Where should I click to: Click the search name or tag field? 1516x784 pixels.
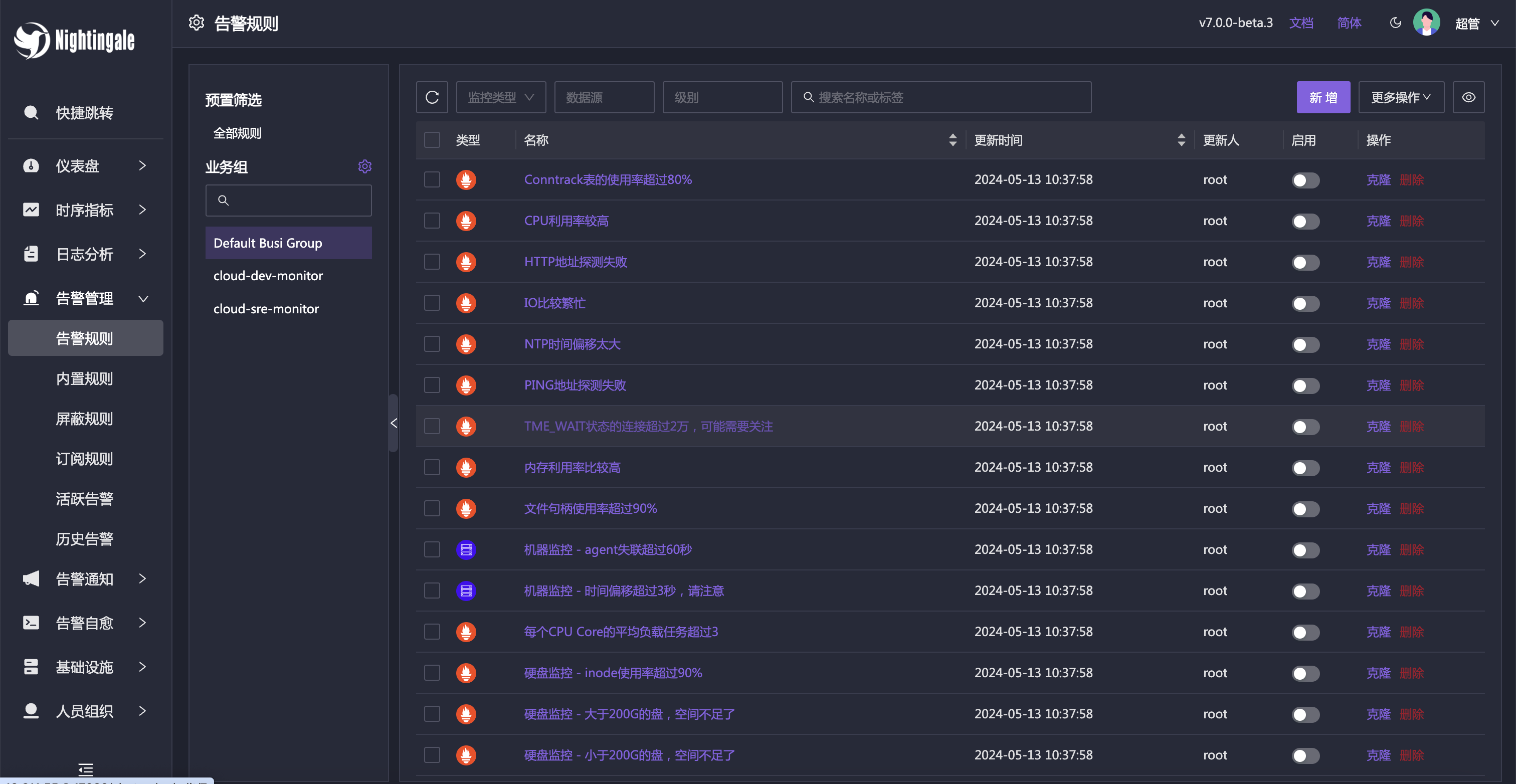pyautogui.click(x=940, y=97)
